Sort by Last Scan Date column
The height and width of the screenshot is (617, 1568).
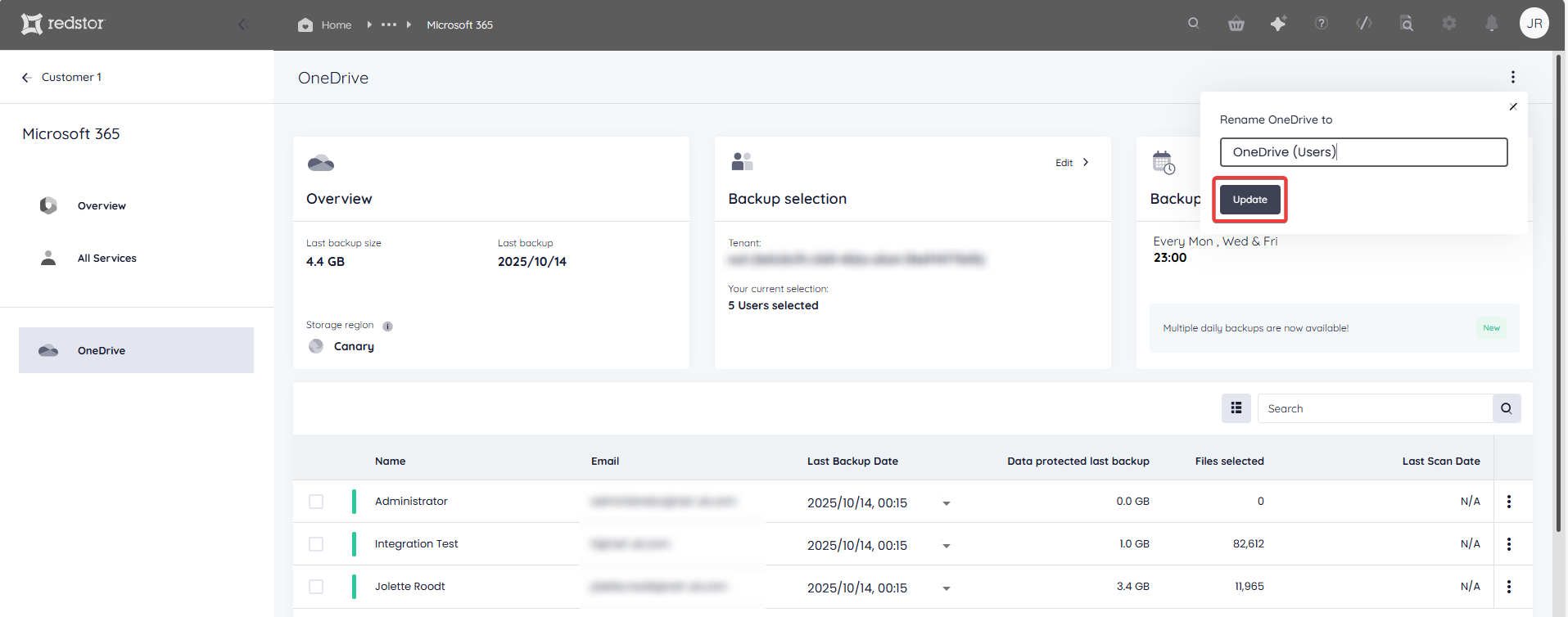(1441, 462)
